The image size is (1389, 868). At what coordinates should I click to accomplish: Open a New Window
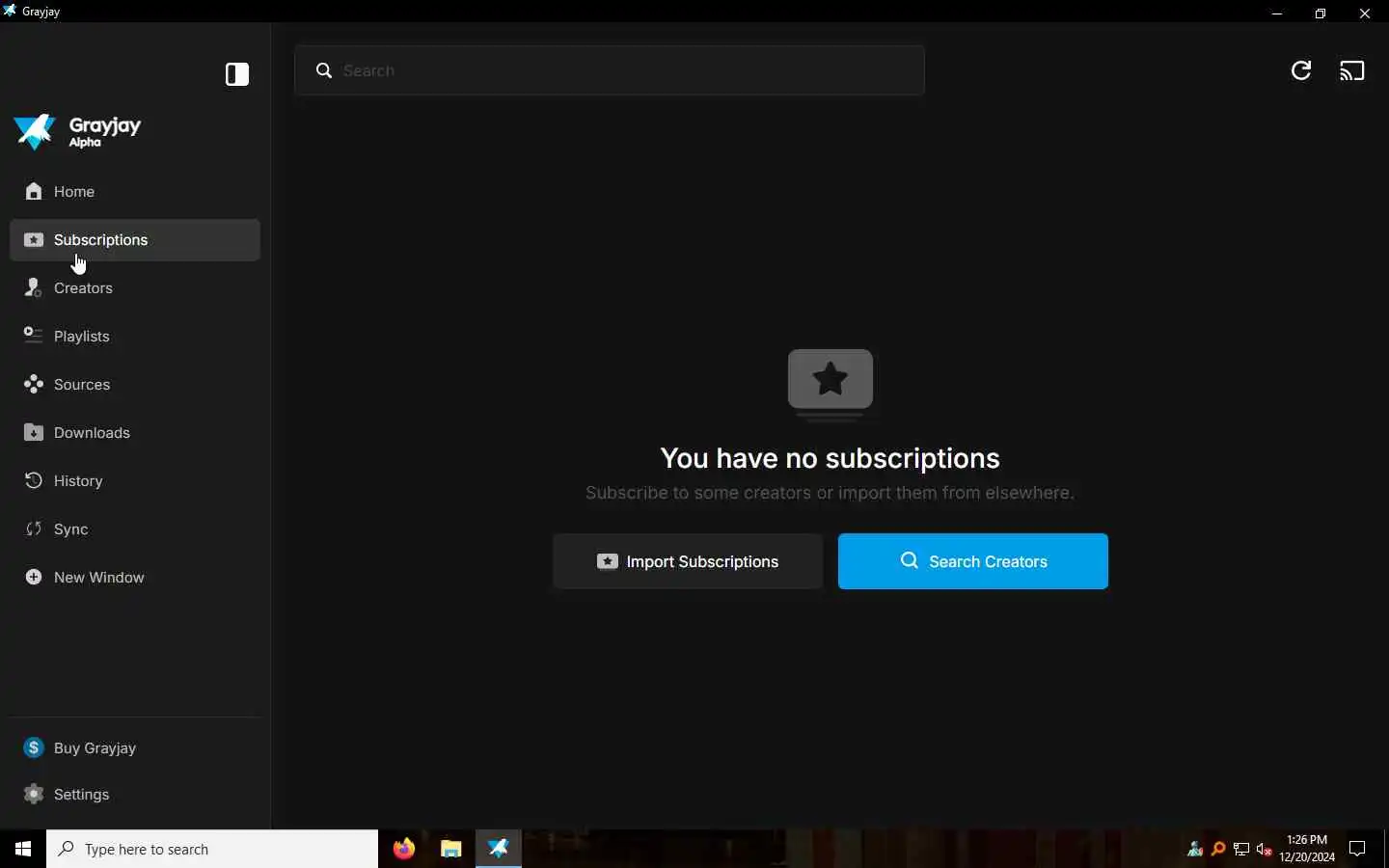point(135,578)
